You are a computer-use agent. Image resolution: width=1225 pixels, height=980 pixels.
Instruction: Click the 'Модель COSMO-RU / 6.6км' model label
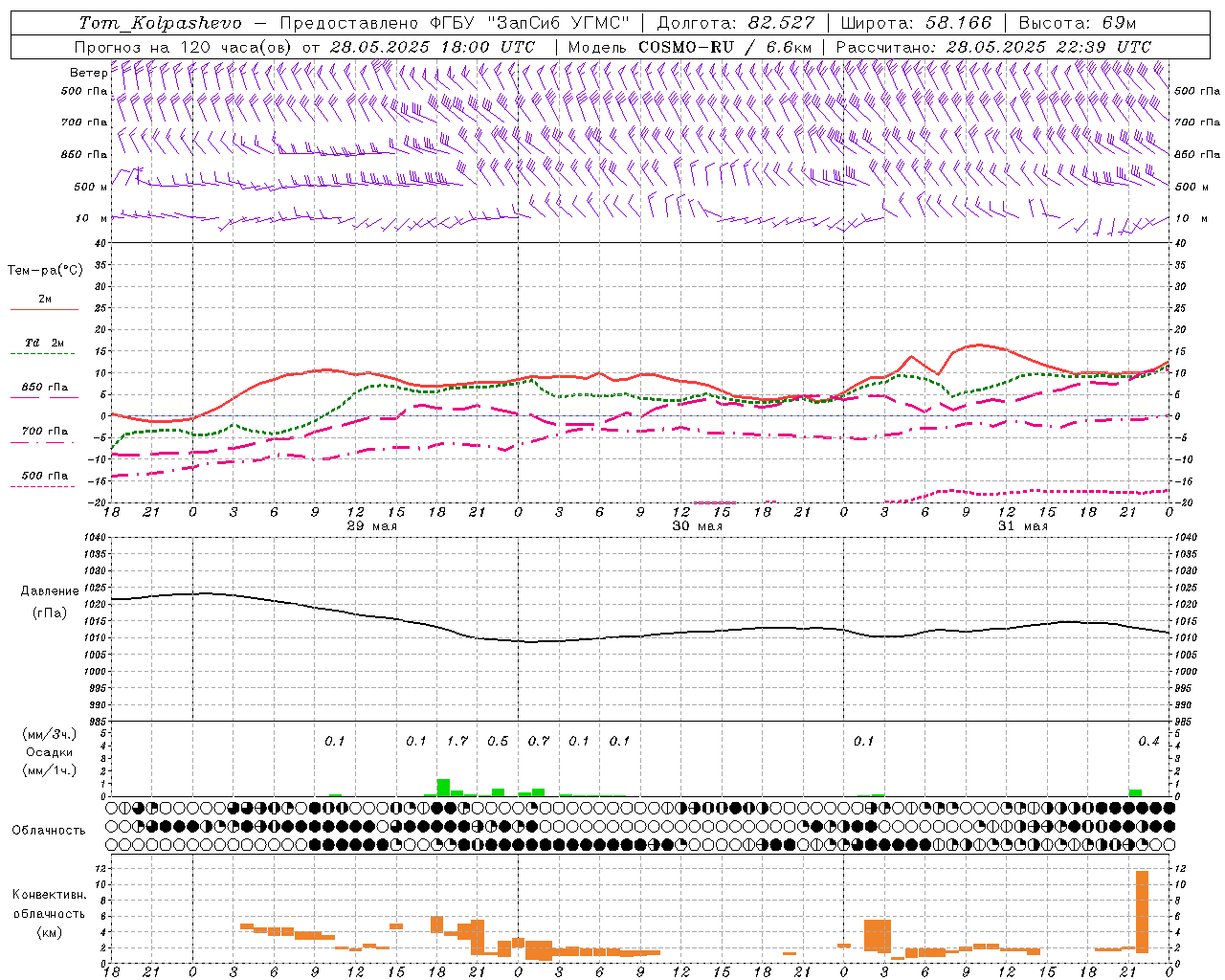tap(690, 47)
